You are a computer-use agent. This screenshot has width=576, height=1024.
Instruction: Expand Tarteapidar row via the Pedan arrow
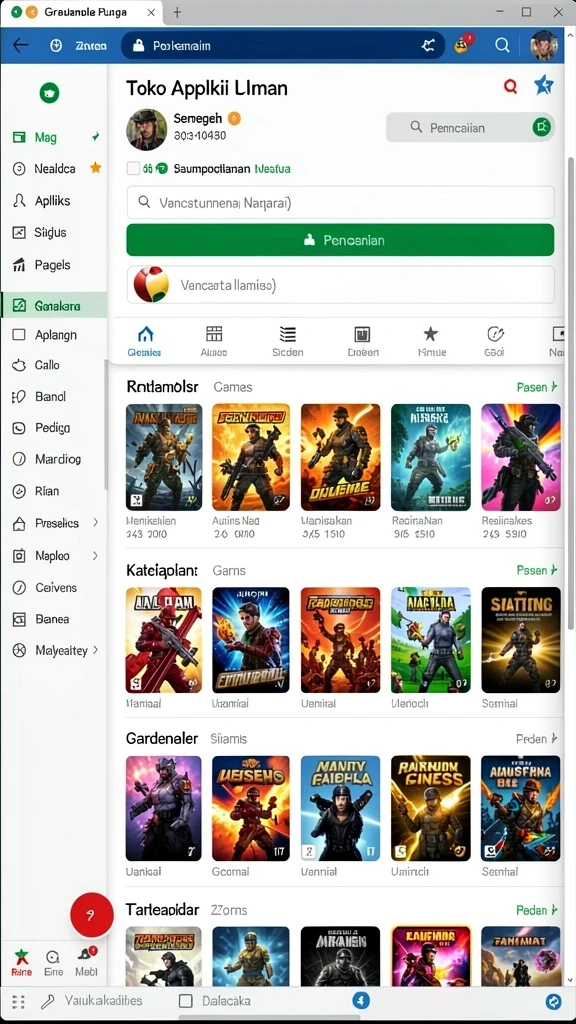(x=537, y=910)
